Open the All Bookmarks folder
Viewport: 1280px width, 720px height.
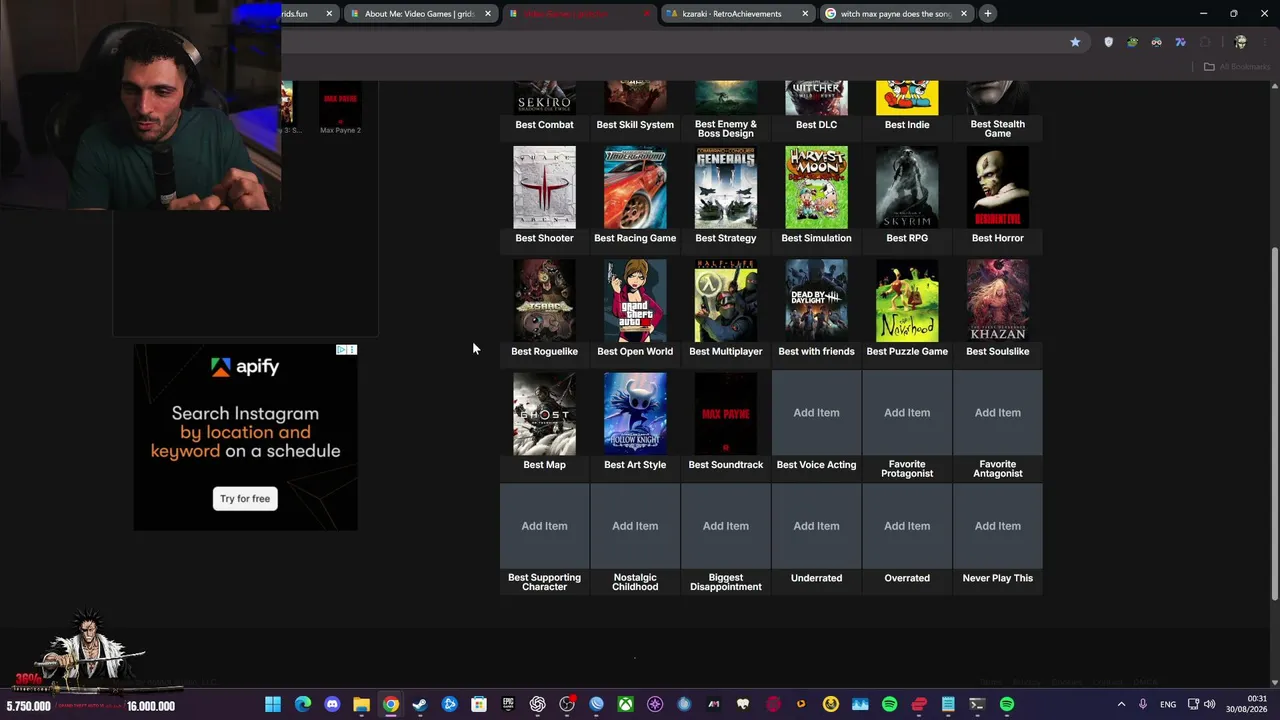(1236, 67)
